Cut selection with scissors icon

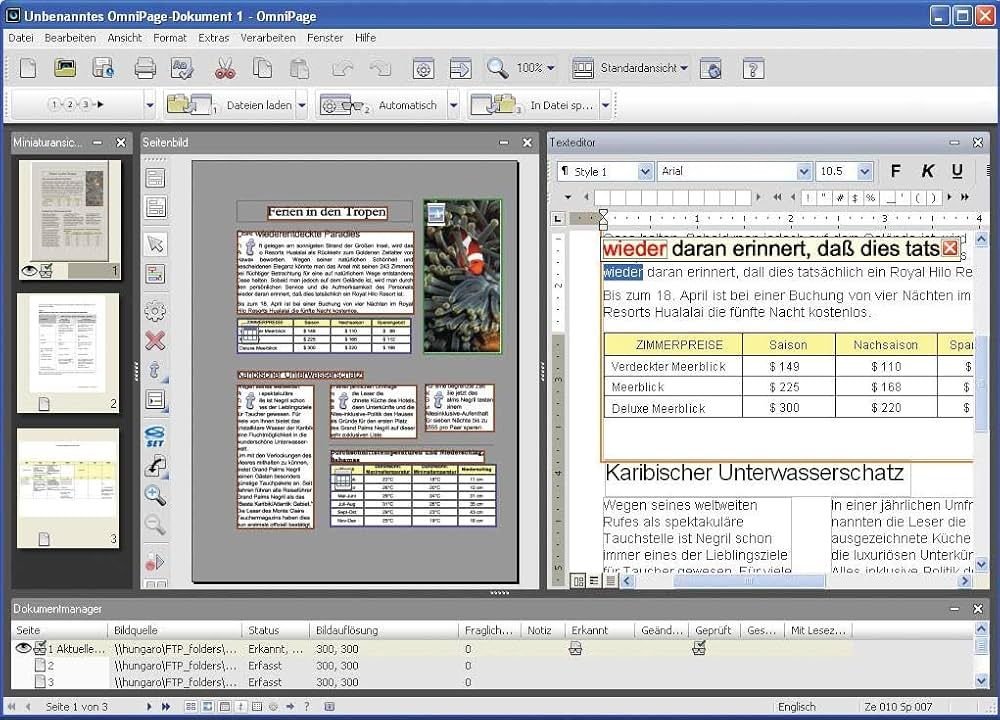(x=224, y=68)
